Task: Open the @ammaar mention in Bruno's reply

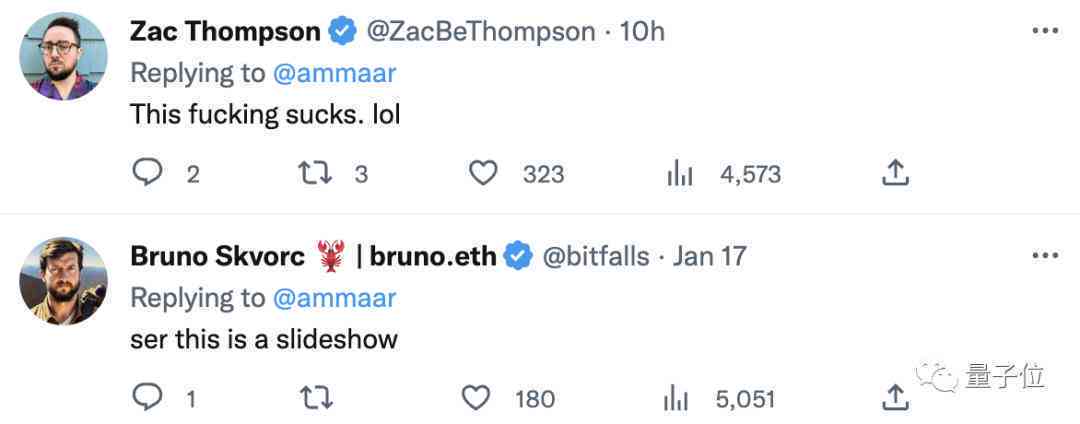Action: pyautogui.click(x=335, y=298)
